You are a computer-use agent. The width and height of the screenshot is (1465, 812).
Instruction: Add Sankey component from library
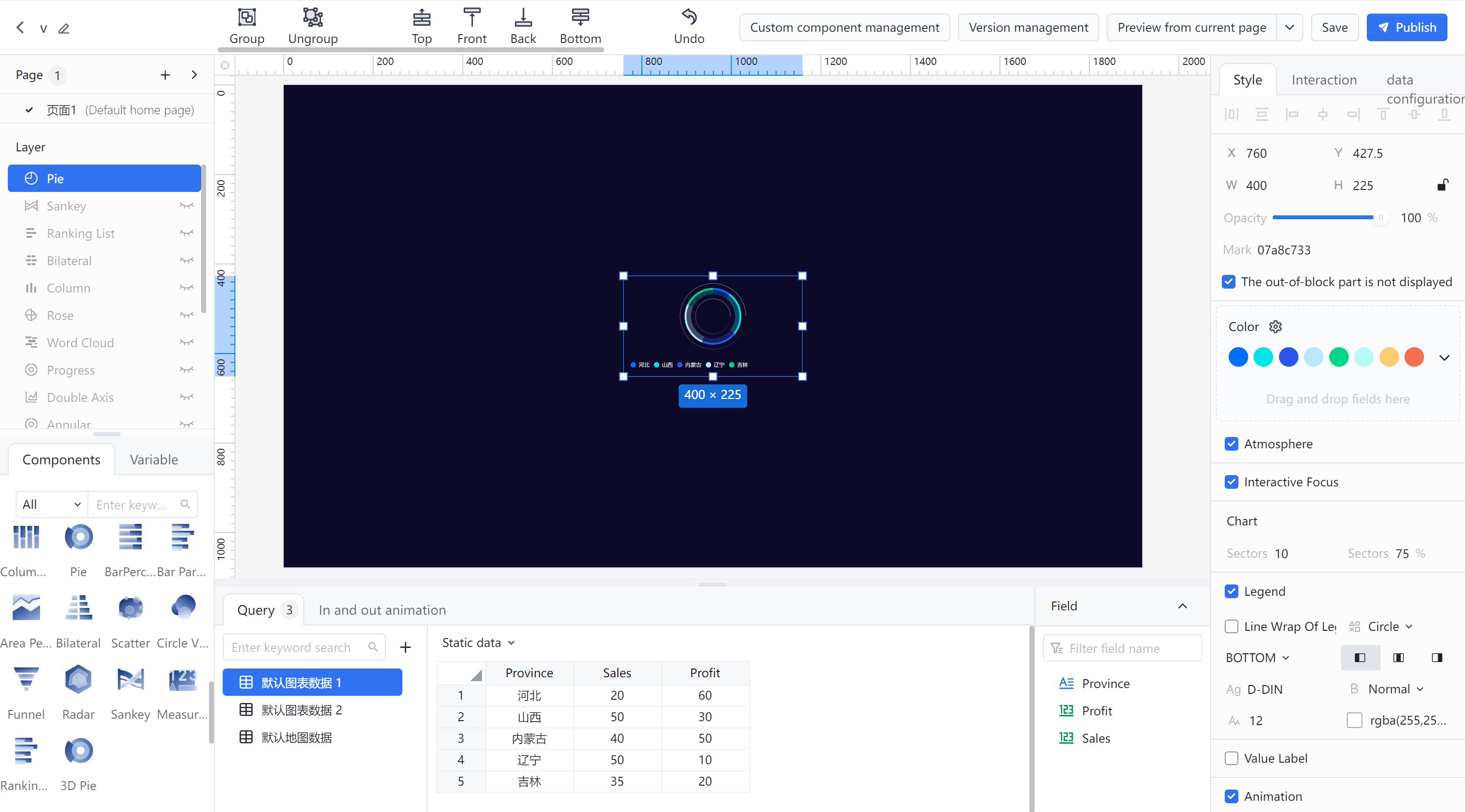pos(130,680)
